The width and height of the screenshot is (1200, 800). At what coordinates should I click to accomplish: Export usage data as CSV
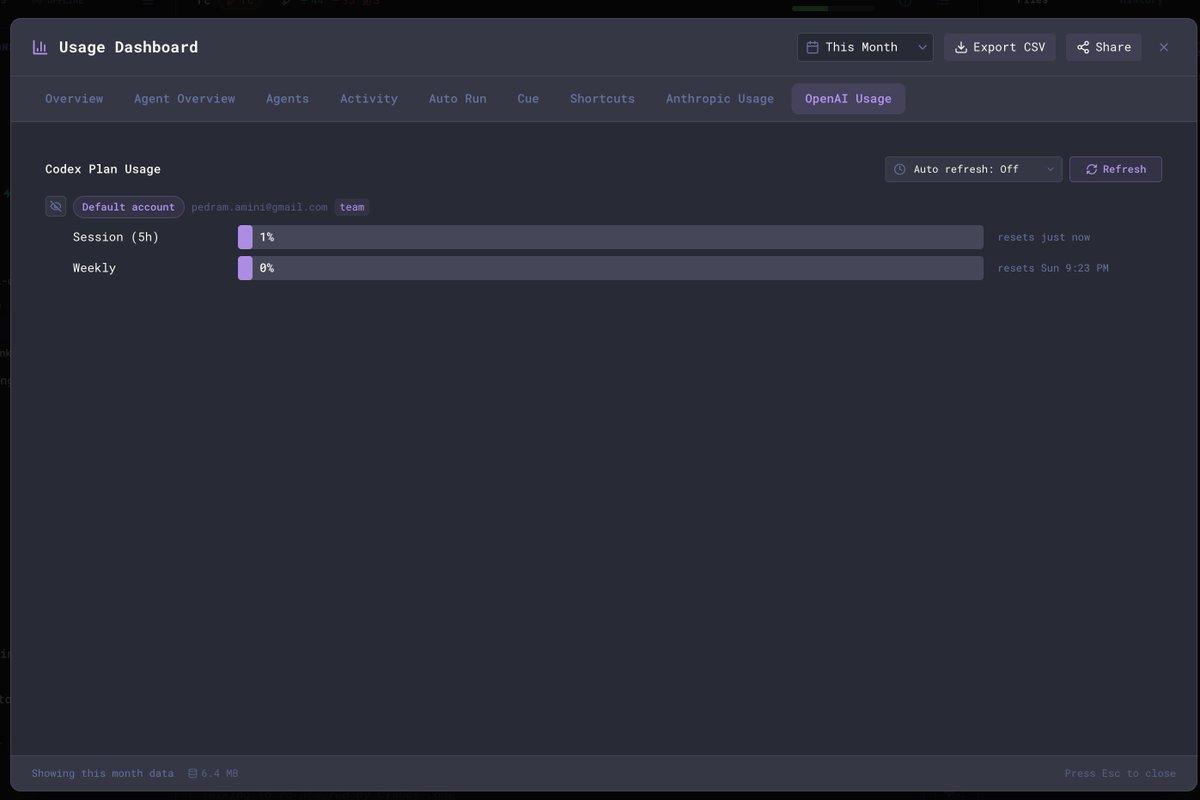click(999, 47)
